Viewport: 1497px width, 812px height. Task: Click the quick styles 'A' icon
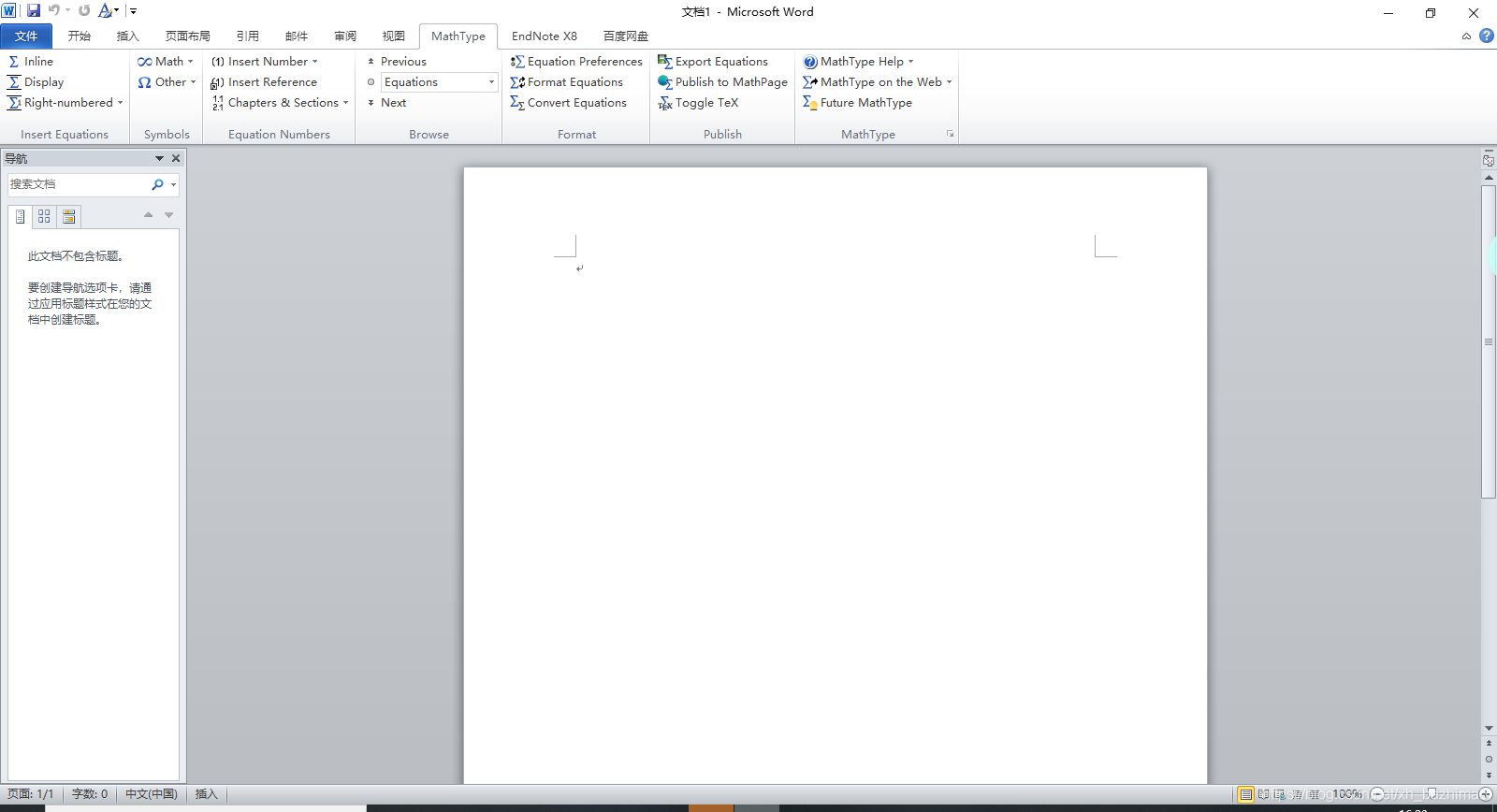[106, 10]
